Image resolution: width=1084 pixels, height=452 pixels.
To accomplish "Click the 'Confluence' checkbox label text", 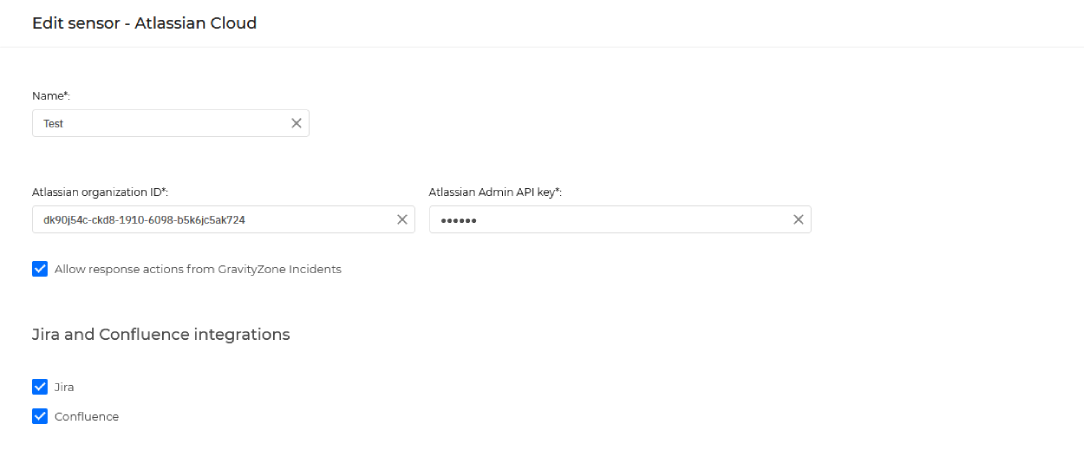I will point(86,417).
